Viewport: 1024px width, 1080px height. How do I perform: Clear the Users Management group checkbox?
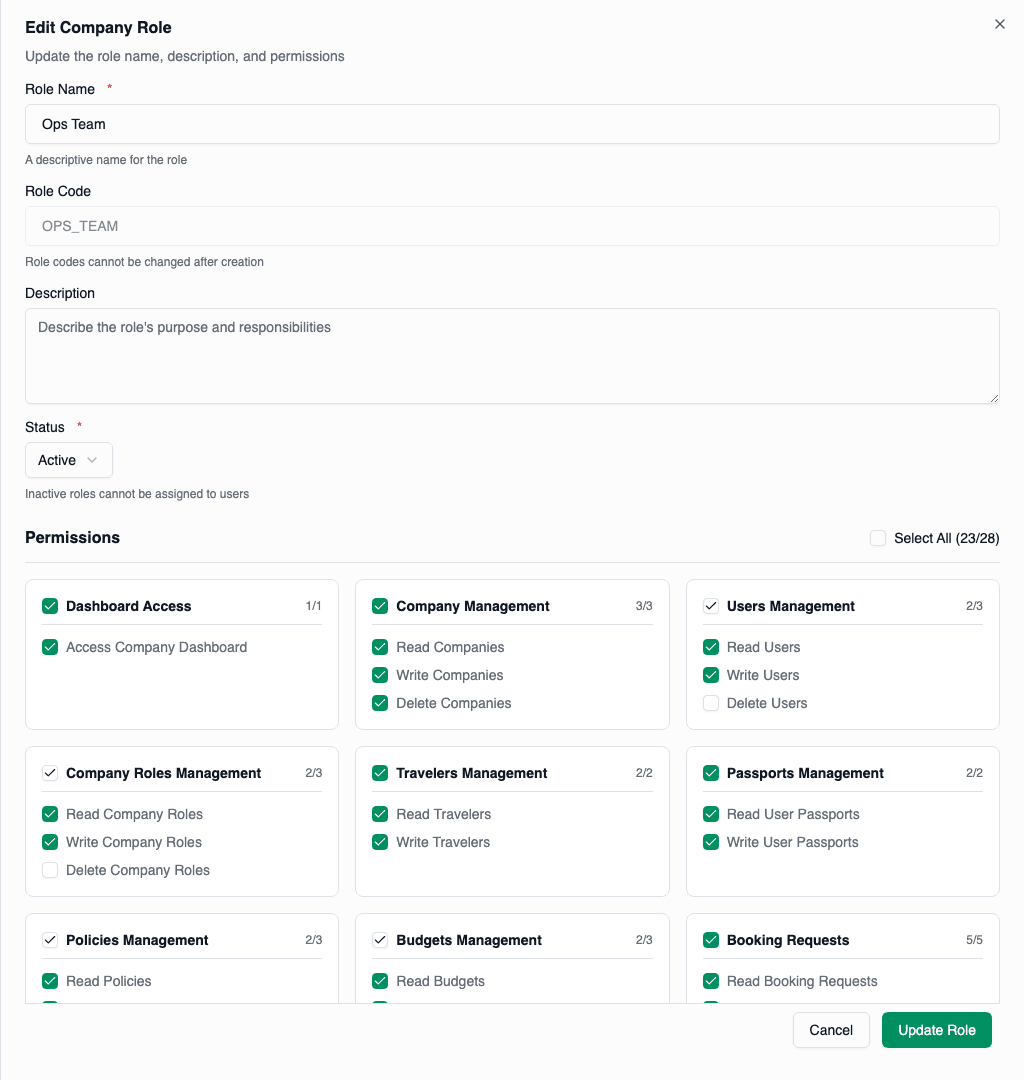pos(710,606)
